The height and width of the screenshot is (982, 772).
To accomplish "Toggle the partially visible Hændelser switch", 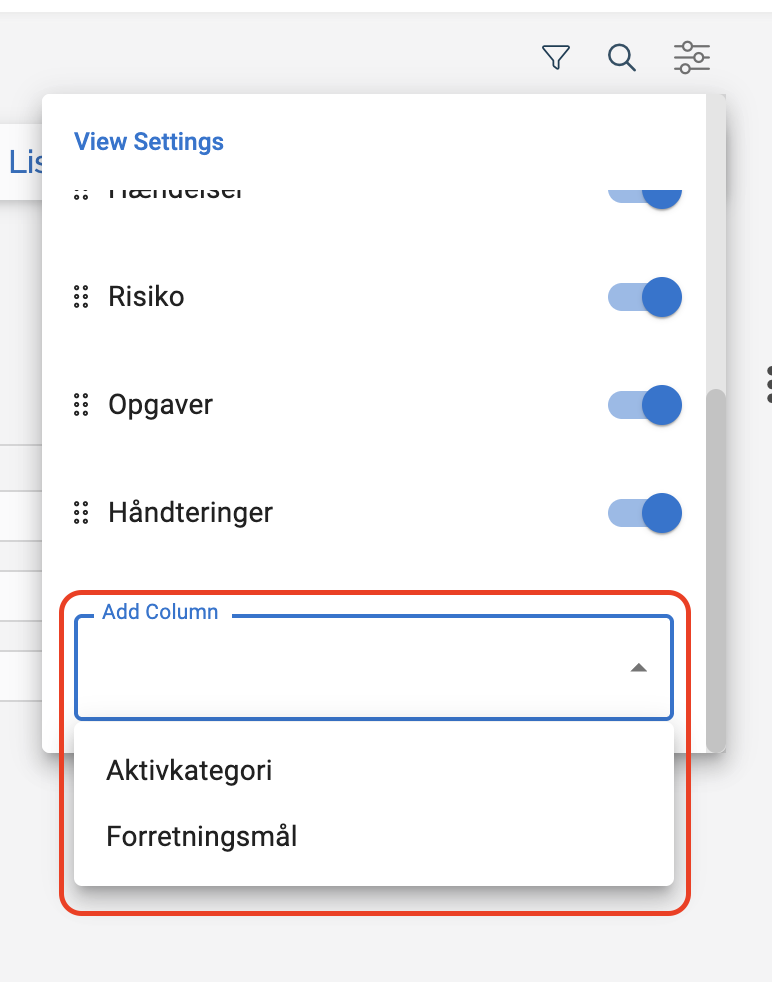I will tap(645, 196).
